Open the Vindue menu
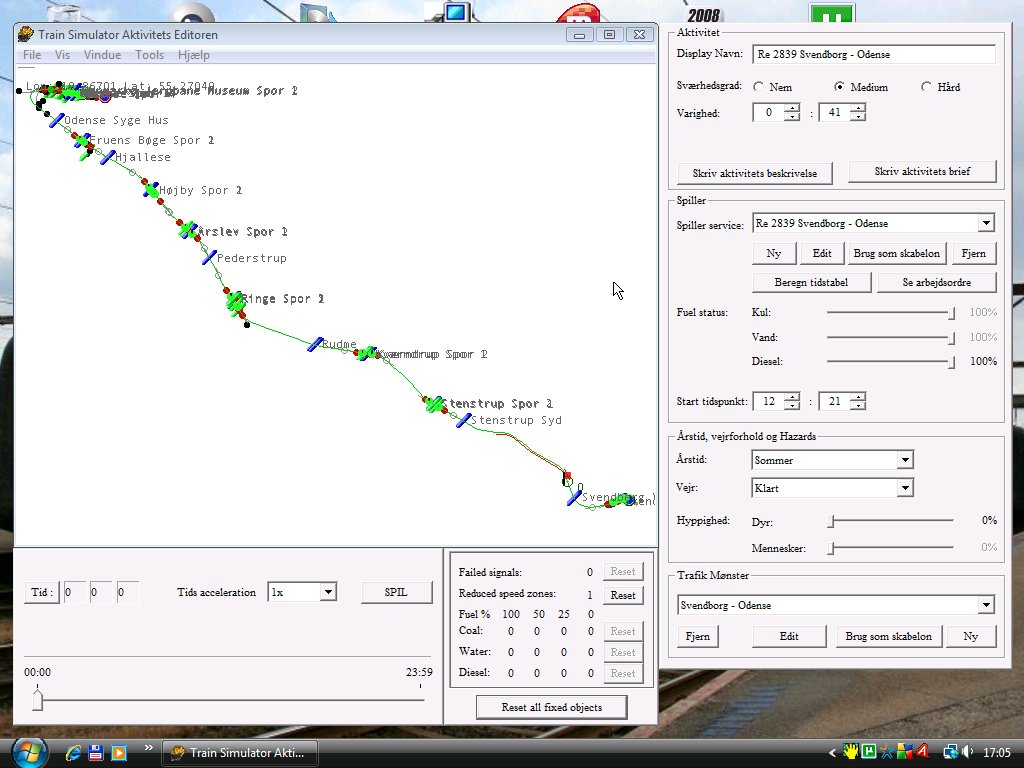Viewport: 1024px width, 768px height. click(x=102, y=55)
